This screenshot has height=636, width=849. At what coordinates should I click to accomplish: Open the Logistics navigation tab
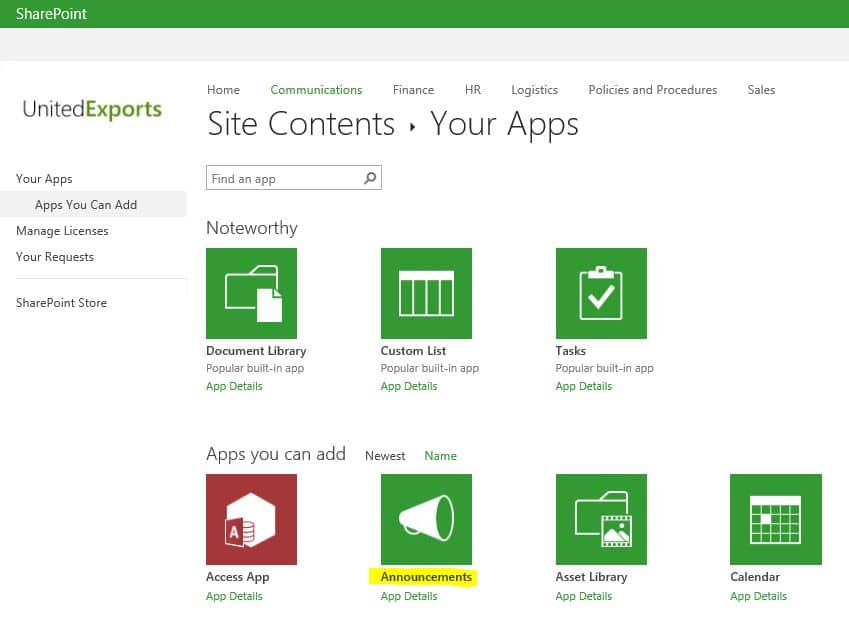[534, 90]
